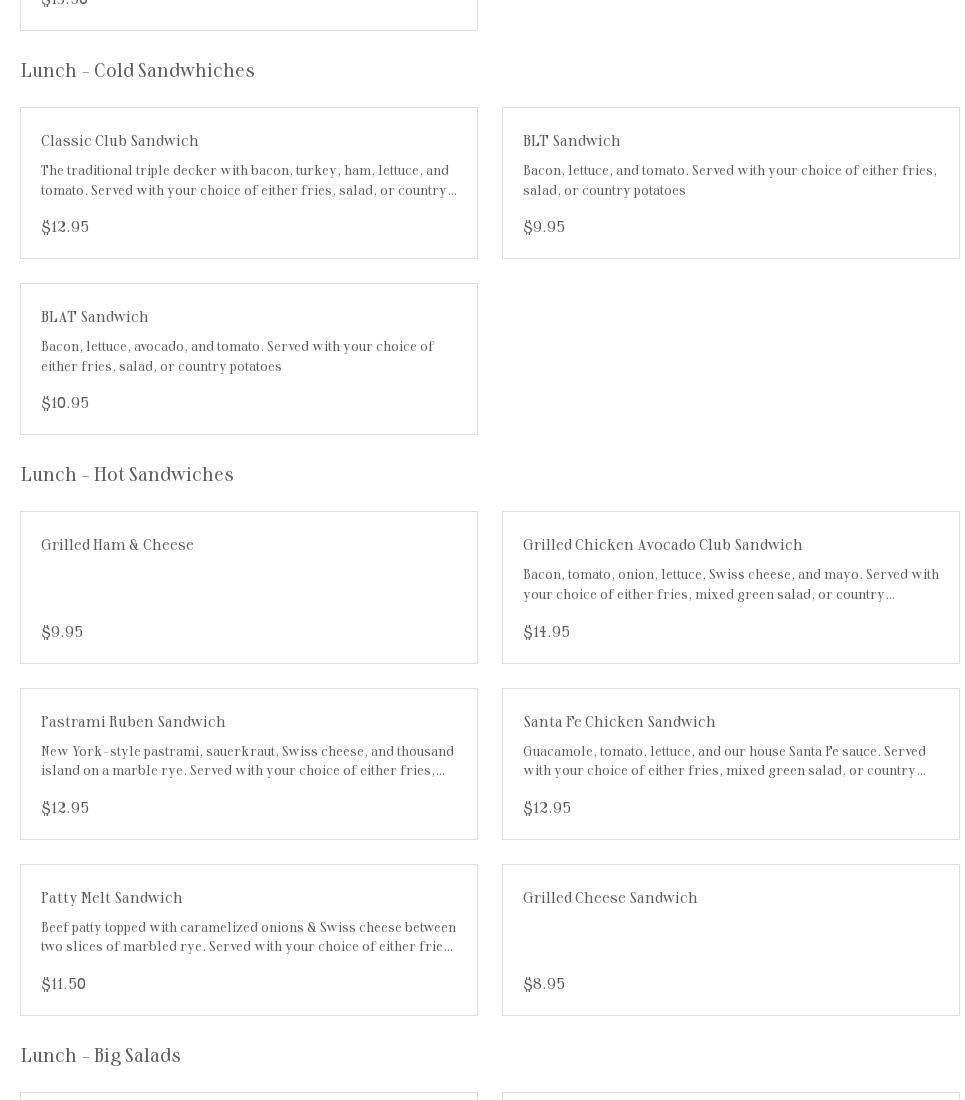Choose the BLAT Sandwich title
The width and height of the screenshot is (965, 1100).
(95, 318)
